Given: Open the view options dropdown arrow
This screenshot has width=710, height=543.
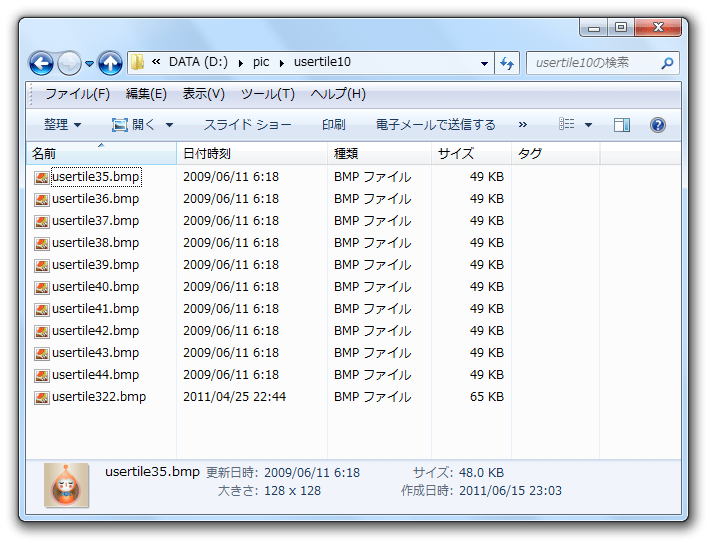Looking at the screenshot, I should click(x=588, y=125).
